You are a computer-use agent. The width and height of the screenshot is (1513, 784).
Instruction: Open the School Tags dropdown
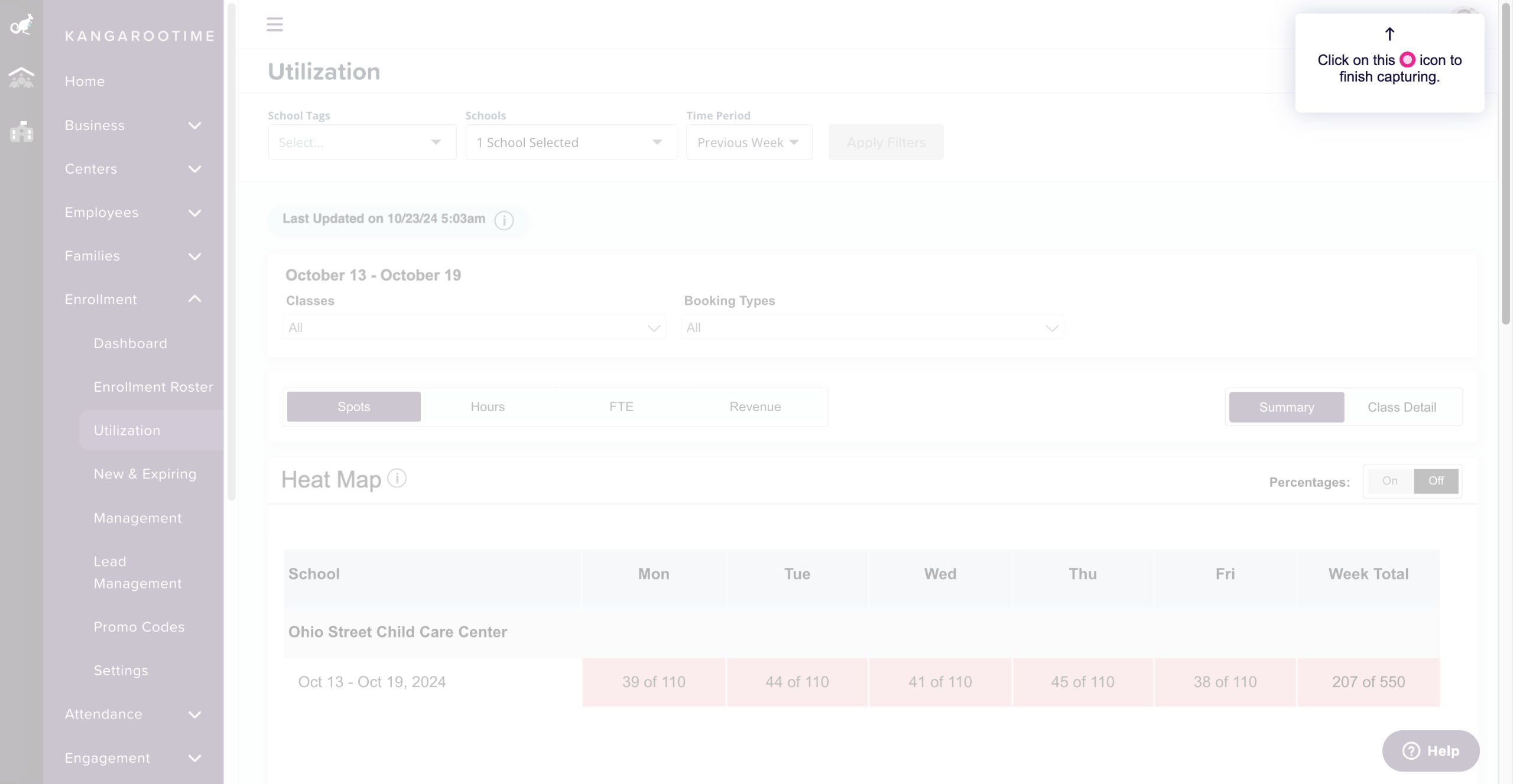pyautogui.click(x=362, y=142)
